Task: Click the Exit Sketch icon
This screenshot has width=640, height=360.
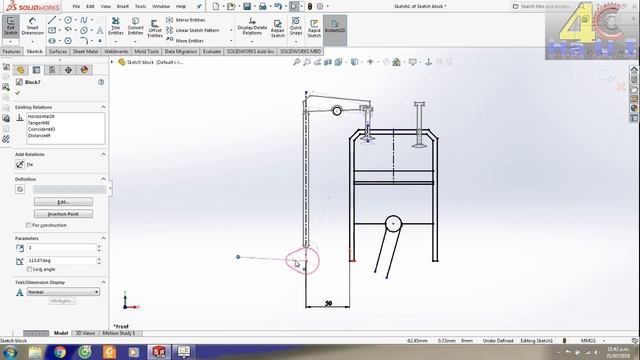Action: [11, 26]
